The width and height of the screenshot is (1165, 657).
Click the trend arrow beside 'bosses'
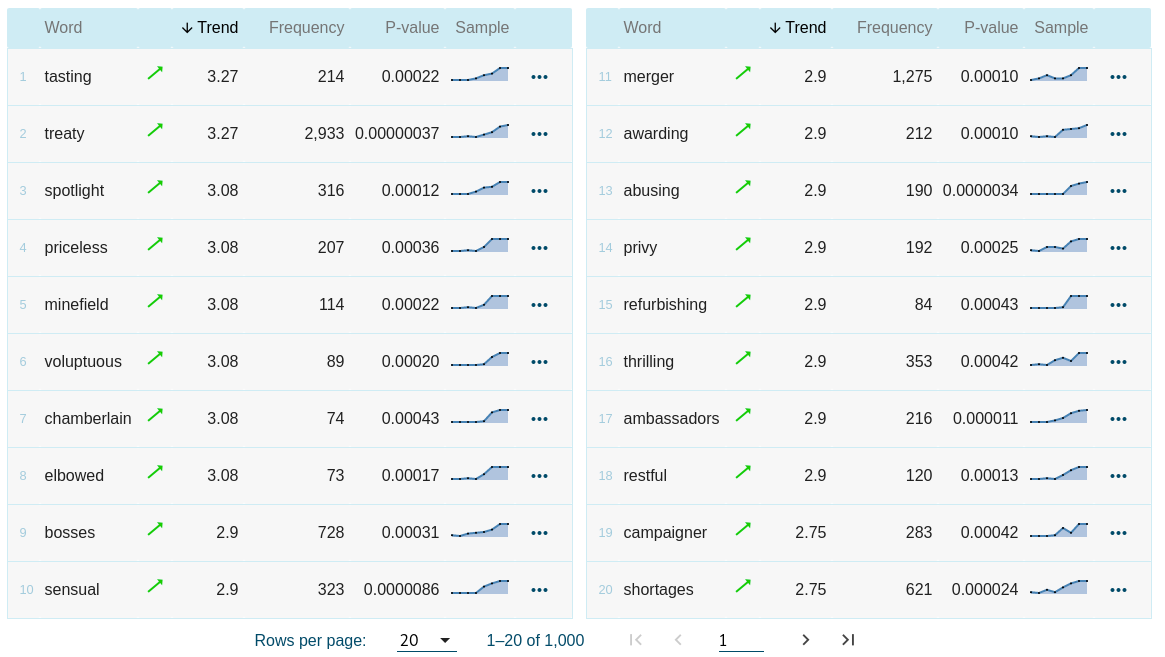[155, 532]
